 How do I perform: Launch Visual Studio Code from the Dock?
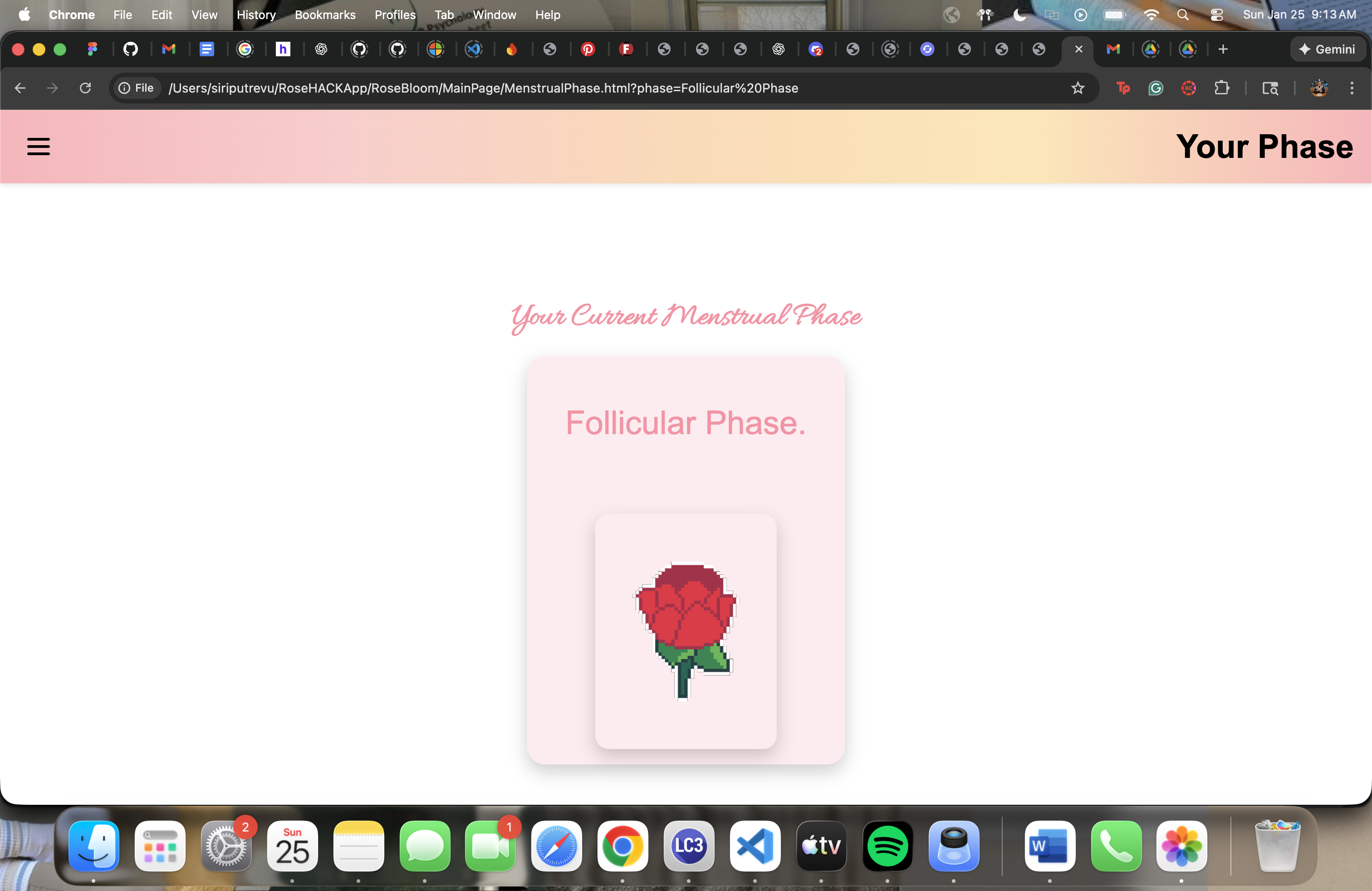tap(755, 846)
